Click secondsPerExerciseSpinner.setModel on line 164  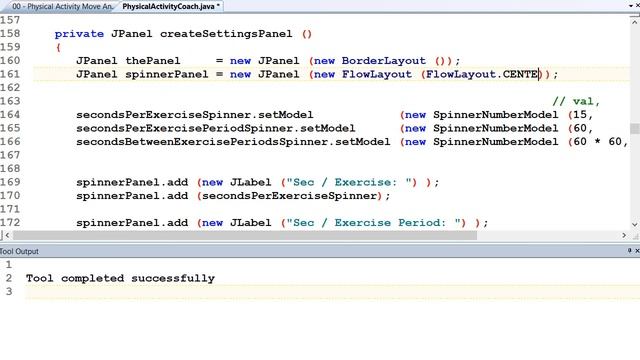pos(195,115)
